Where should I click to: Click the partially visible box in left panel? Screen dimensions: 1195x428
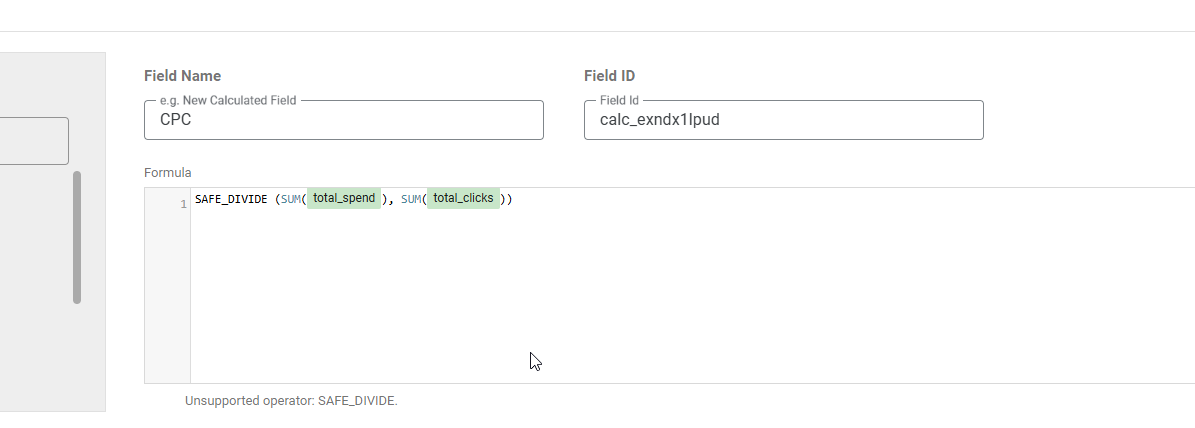pos(34,141)
